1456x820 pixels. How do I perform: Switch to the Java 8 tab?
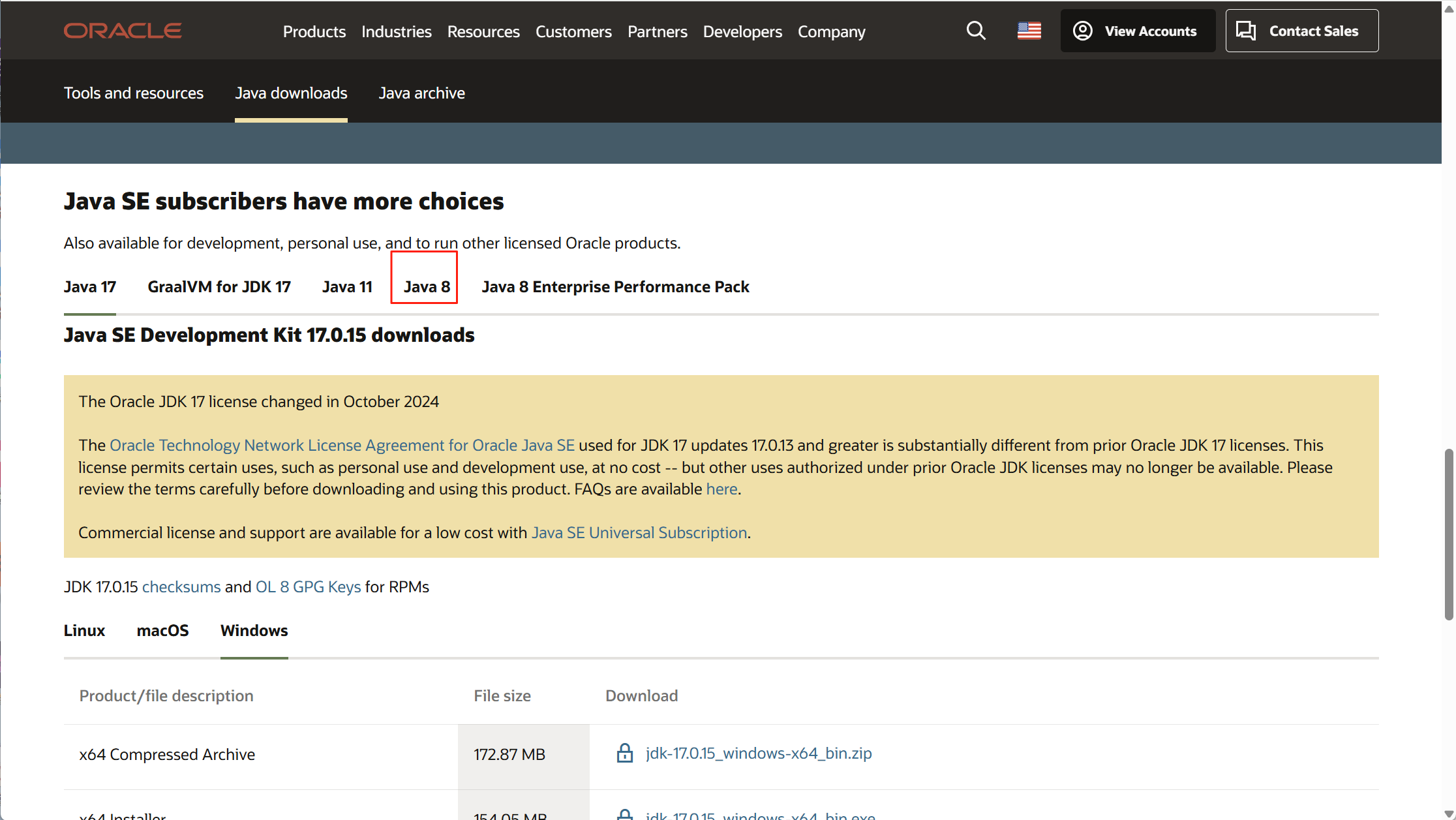(427, 286)
